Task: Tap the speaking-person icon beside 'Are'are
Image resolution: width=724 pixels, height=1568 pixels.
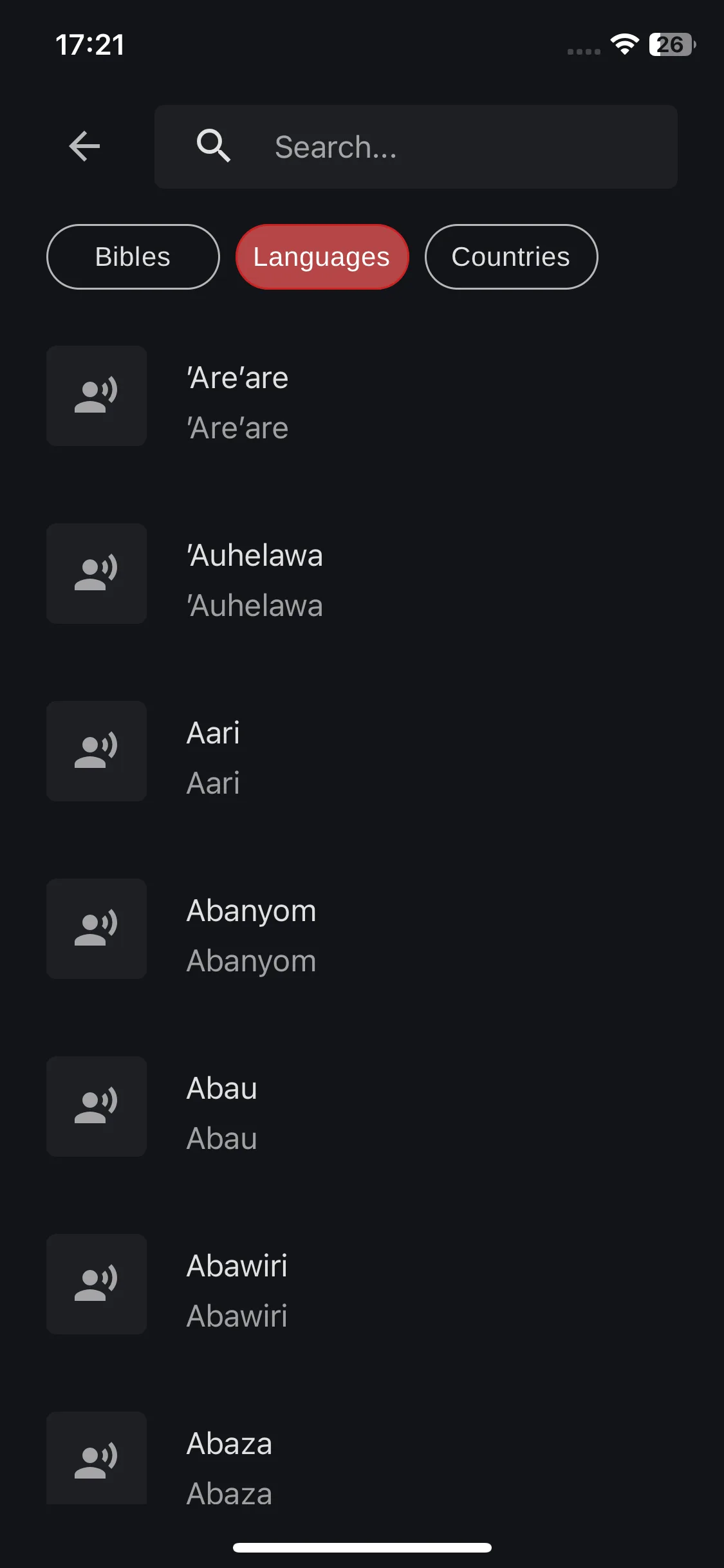Action: pos(97,396)
